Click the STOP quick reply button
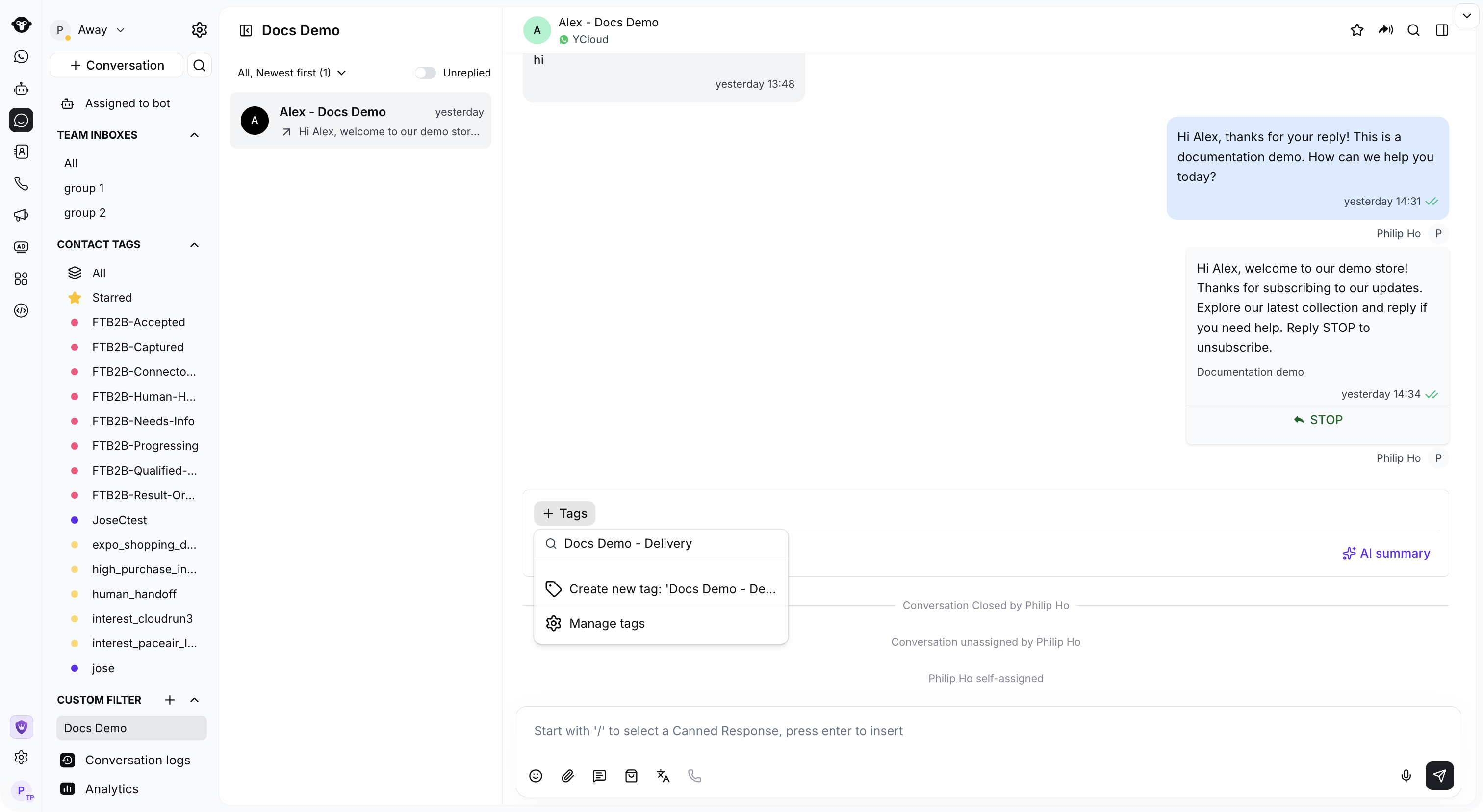 (x=1318, y=420)
